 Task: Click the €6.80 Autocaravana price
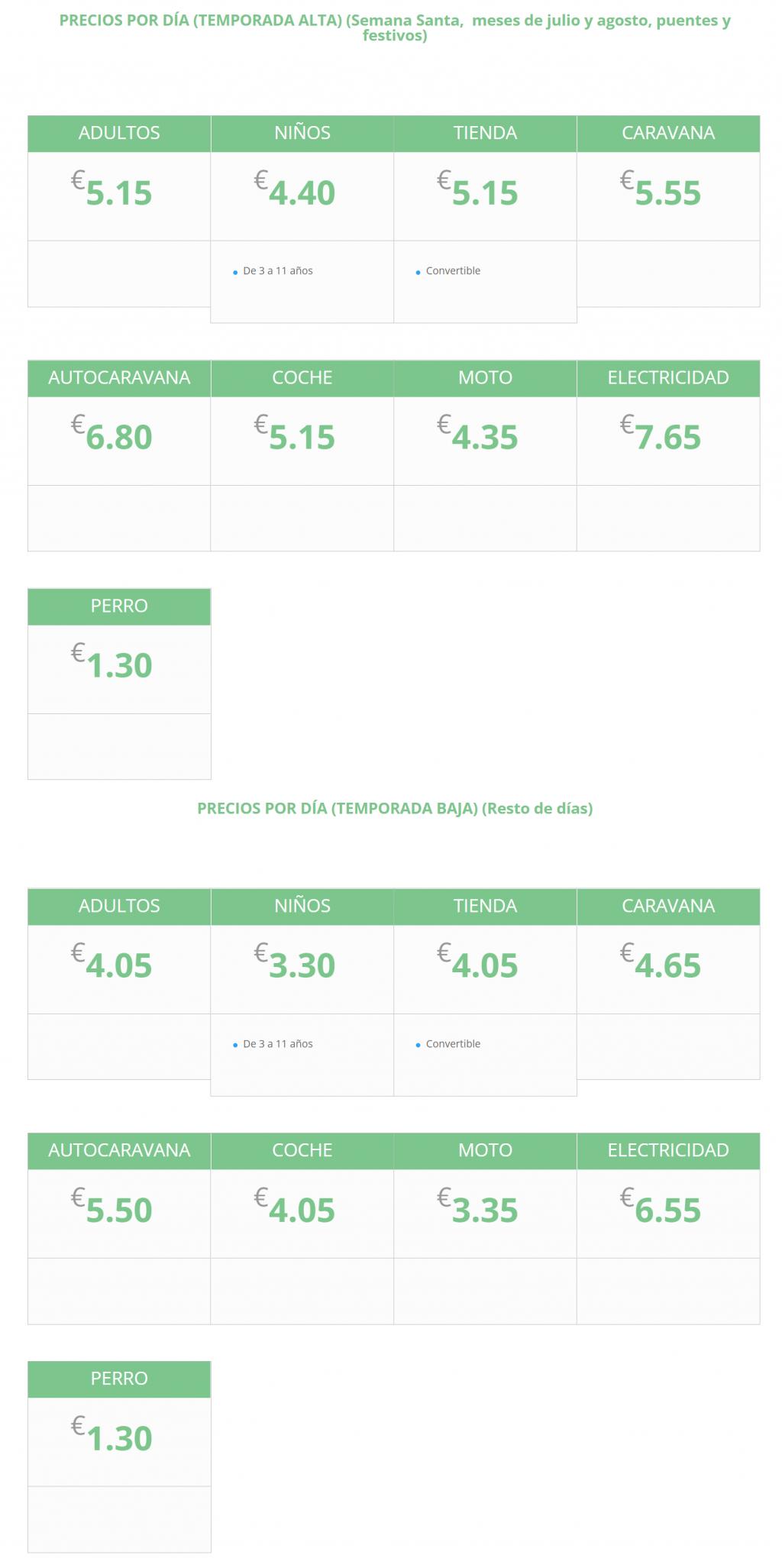pos(119,437)
